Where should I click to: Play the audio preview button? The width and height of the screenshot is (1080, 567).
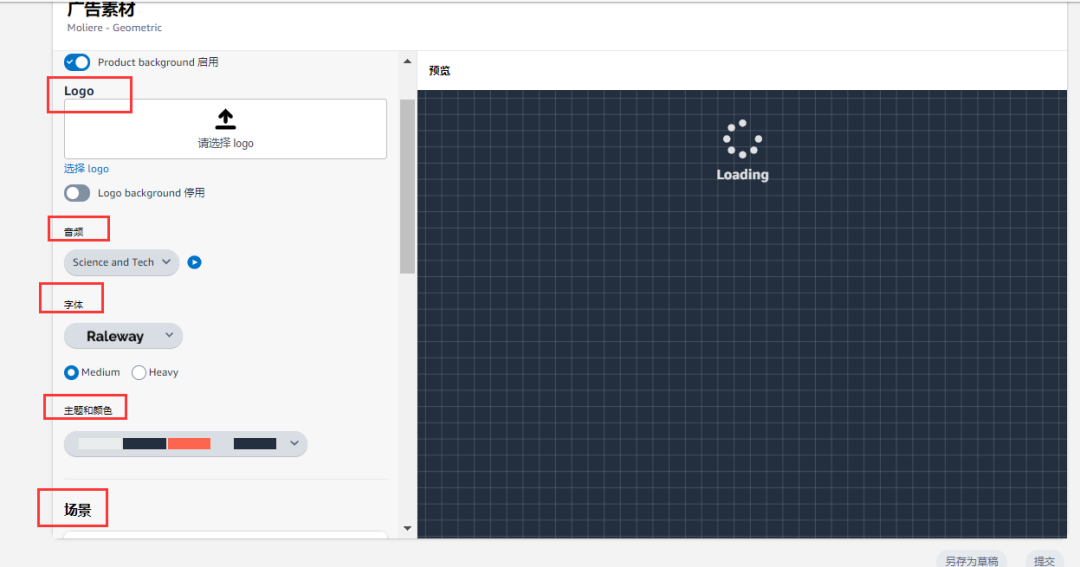[x=194, y=262]
